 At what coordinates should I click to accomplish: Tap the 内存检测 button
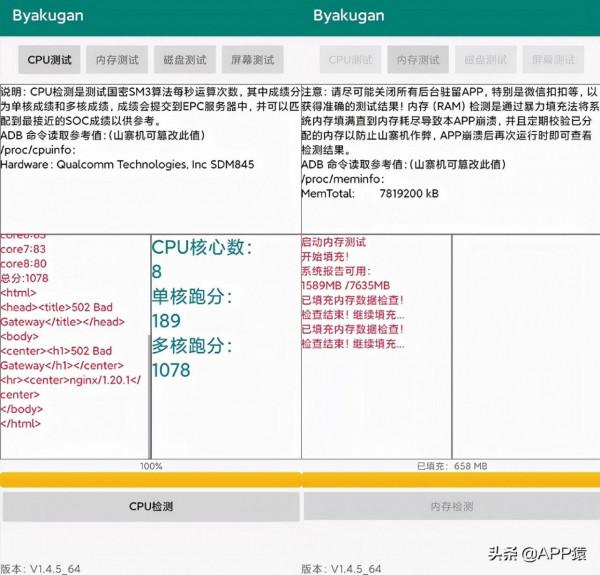[x=452, y=507]
